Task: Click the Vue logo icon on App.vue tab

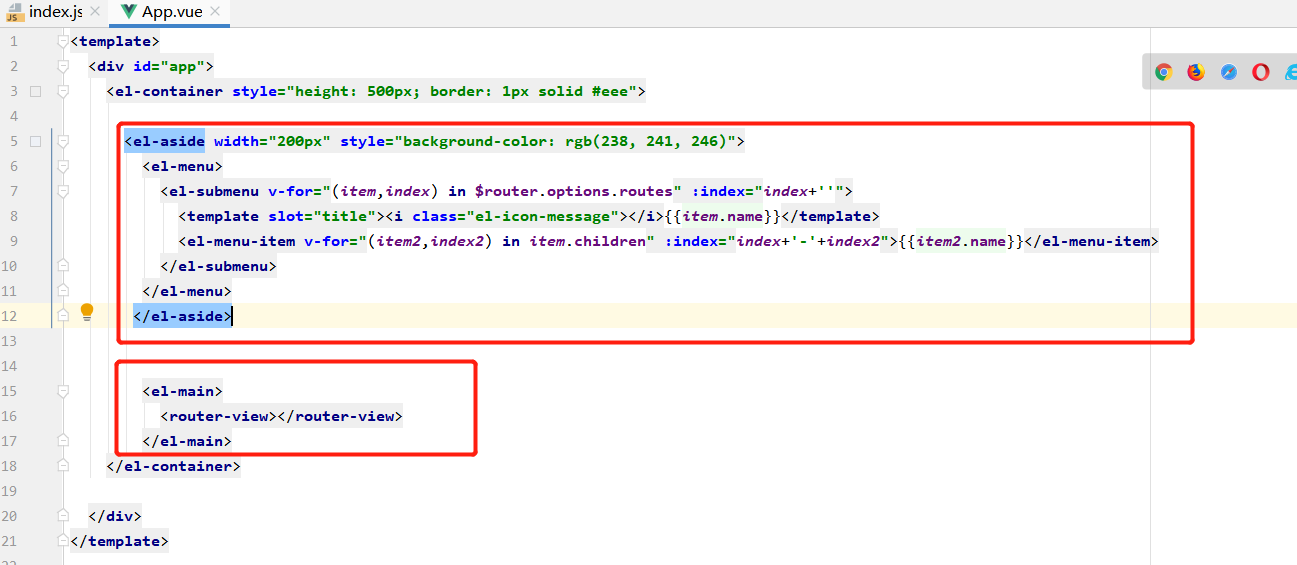Action: coord(129,13)
